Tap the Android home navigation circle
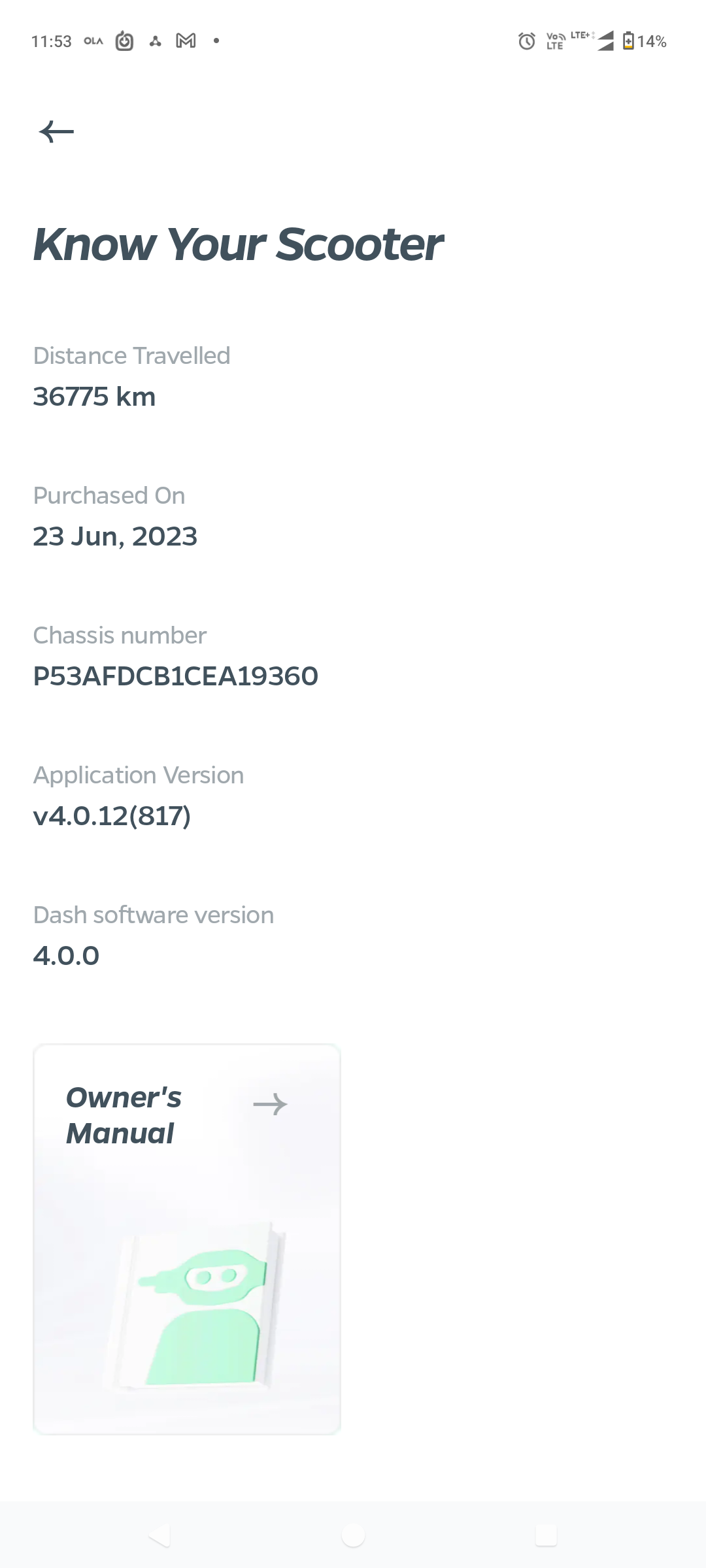This screenshot has height=1568, width=706. pyautogui.click(x=353, y=1535)
